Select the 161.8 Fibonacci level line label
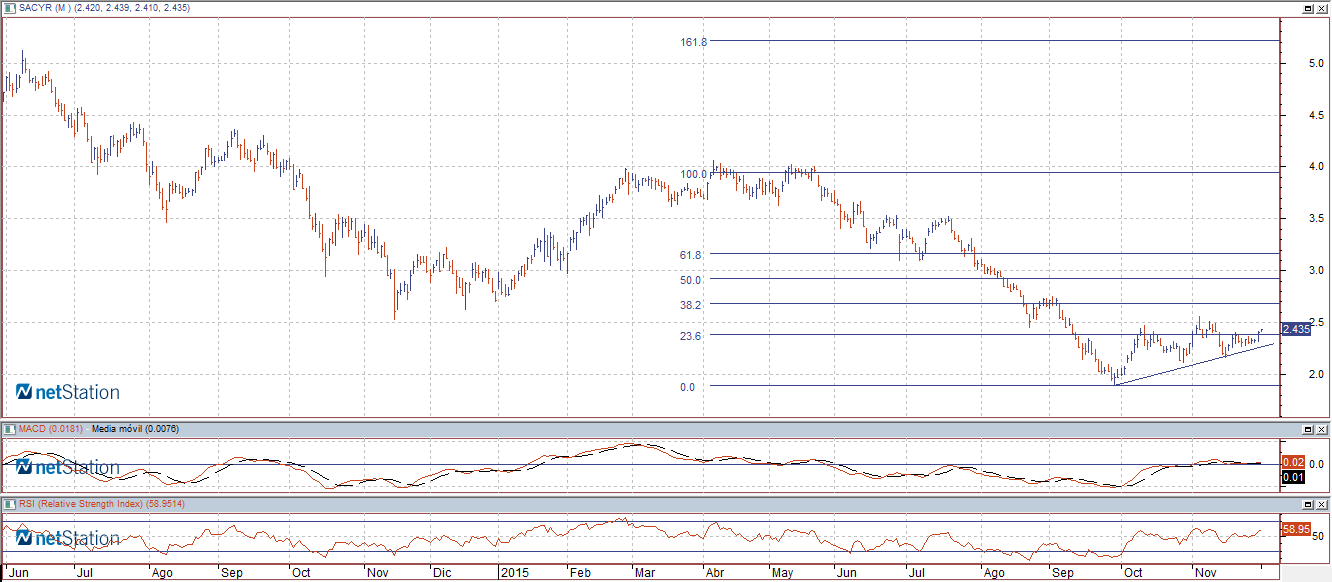 693,42
